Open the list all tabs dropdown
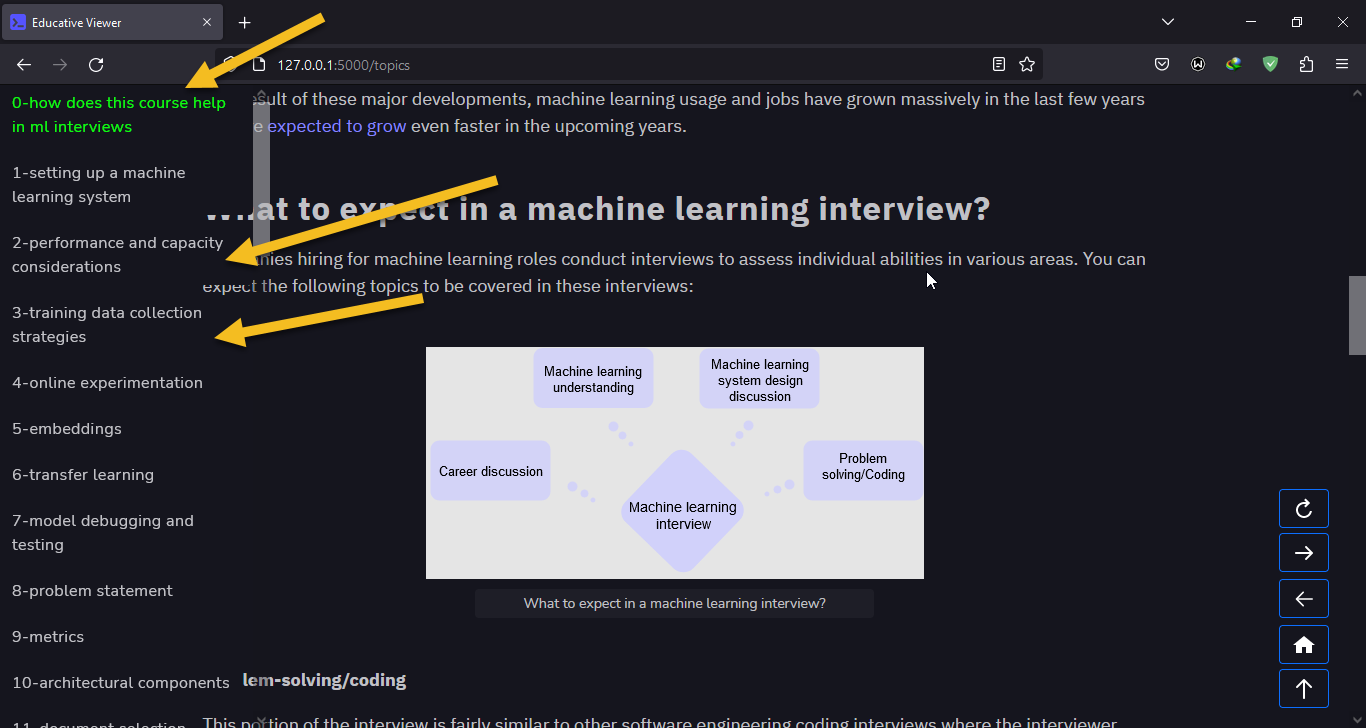 pos(1169,22)
